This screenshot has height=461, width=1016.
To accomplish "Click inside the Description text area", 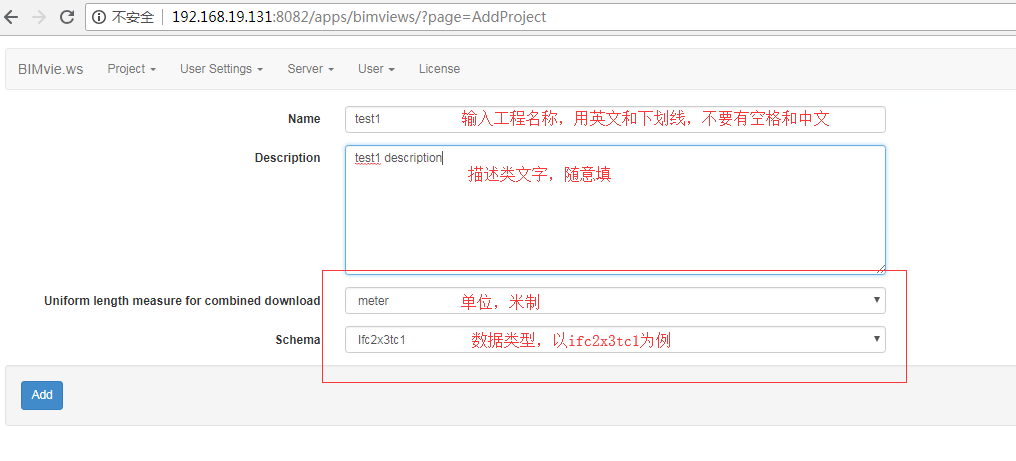I will coord(614,210).
